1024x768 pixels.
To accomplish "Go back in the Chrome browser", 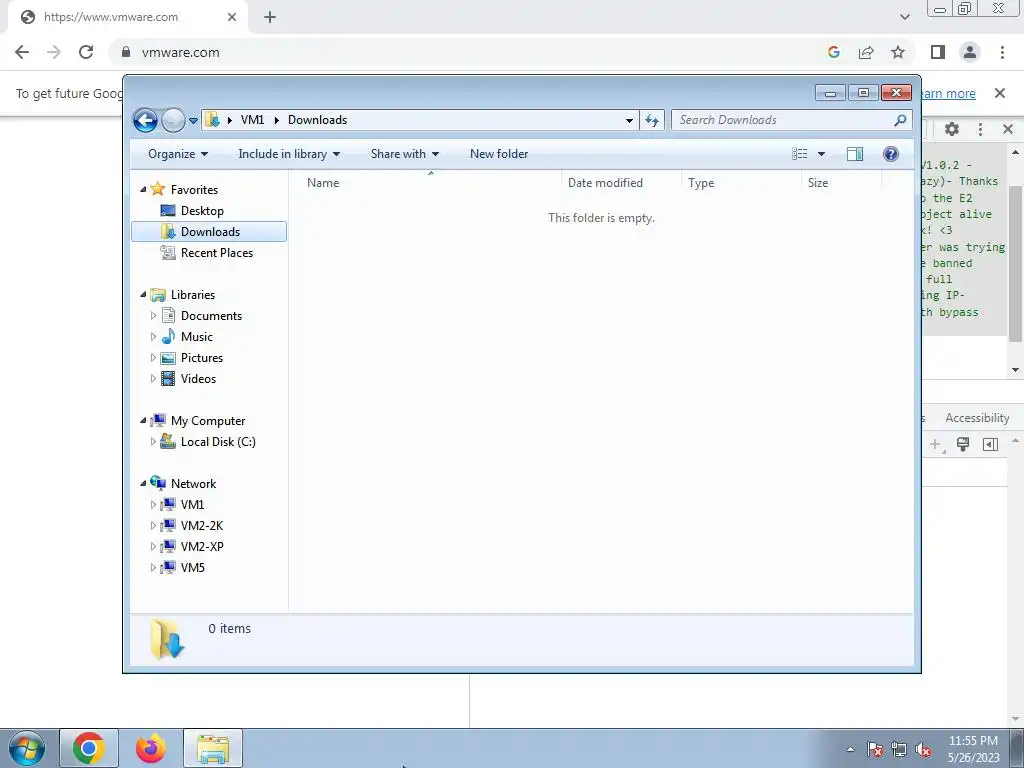I will point(22,52).
